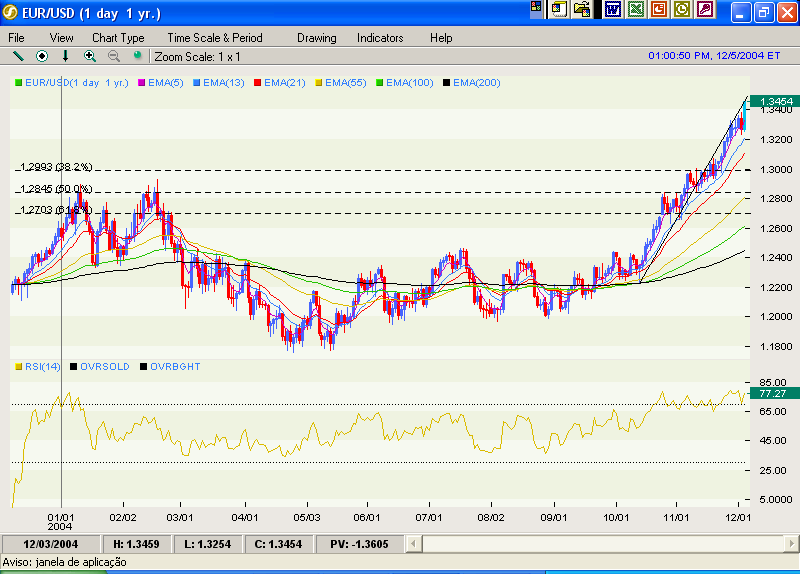Click the OVRBGHT legend label
The width and height of the screenshot is (800, 574).
pos(175,367)
